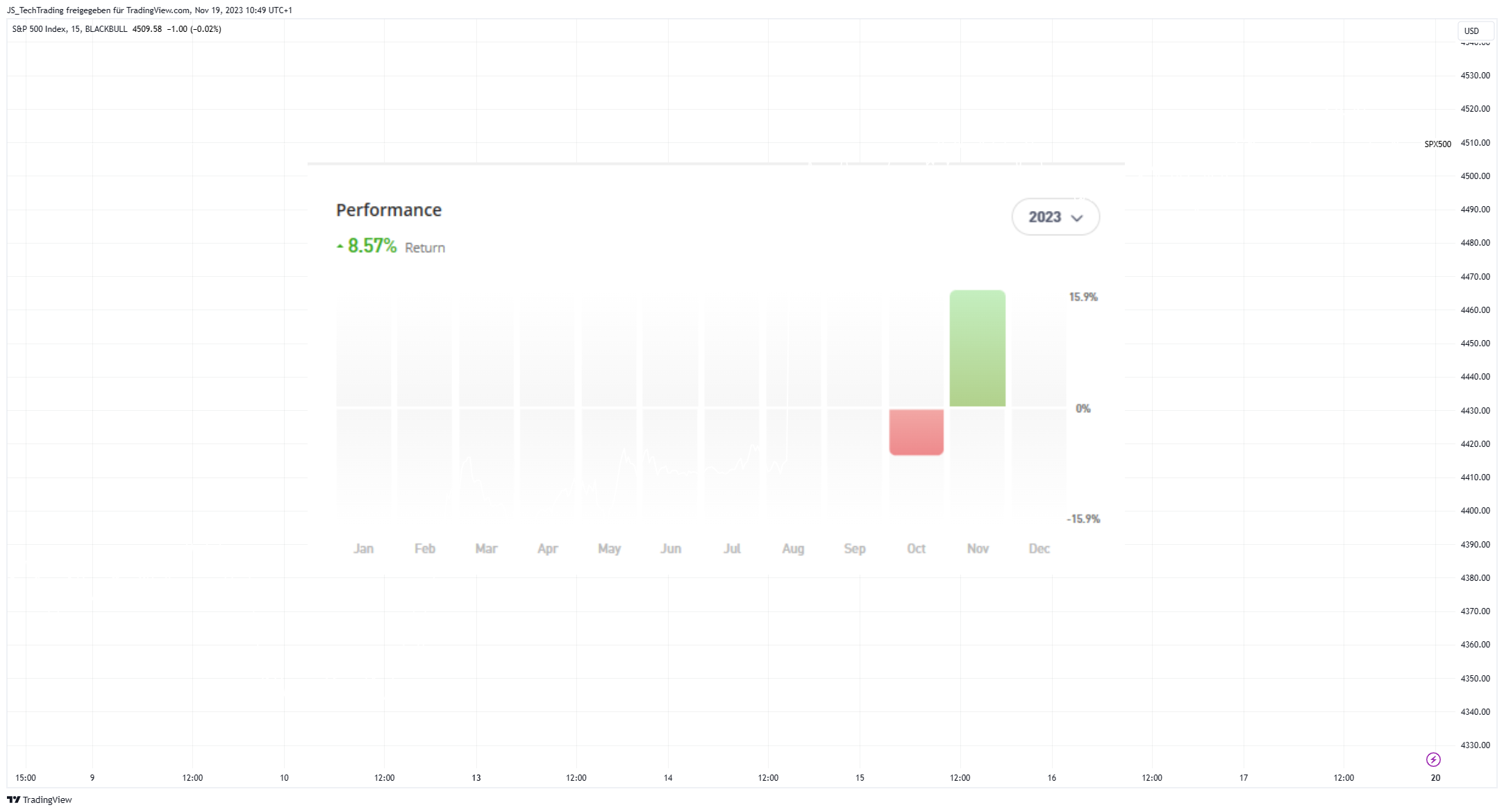Click the date 13 on time axis
The width and height of the screenshot is (1504, 812).
pyautogui.click(x=476, y=778)
